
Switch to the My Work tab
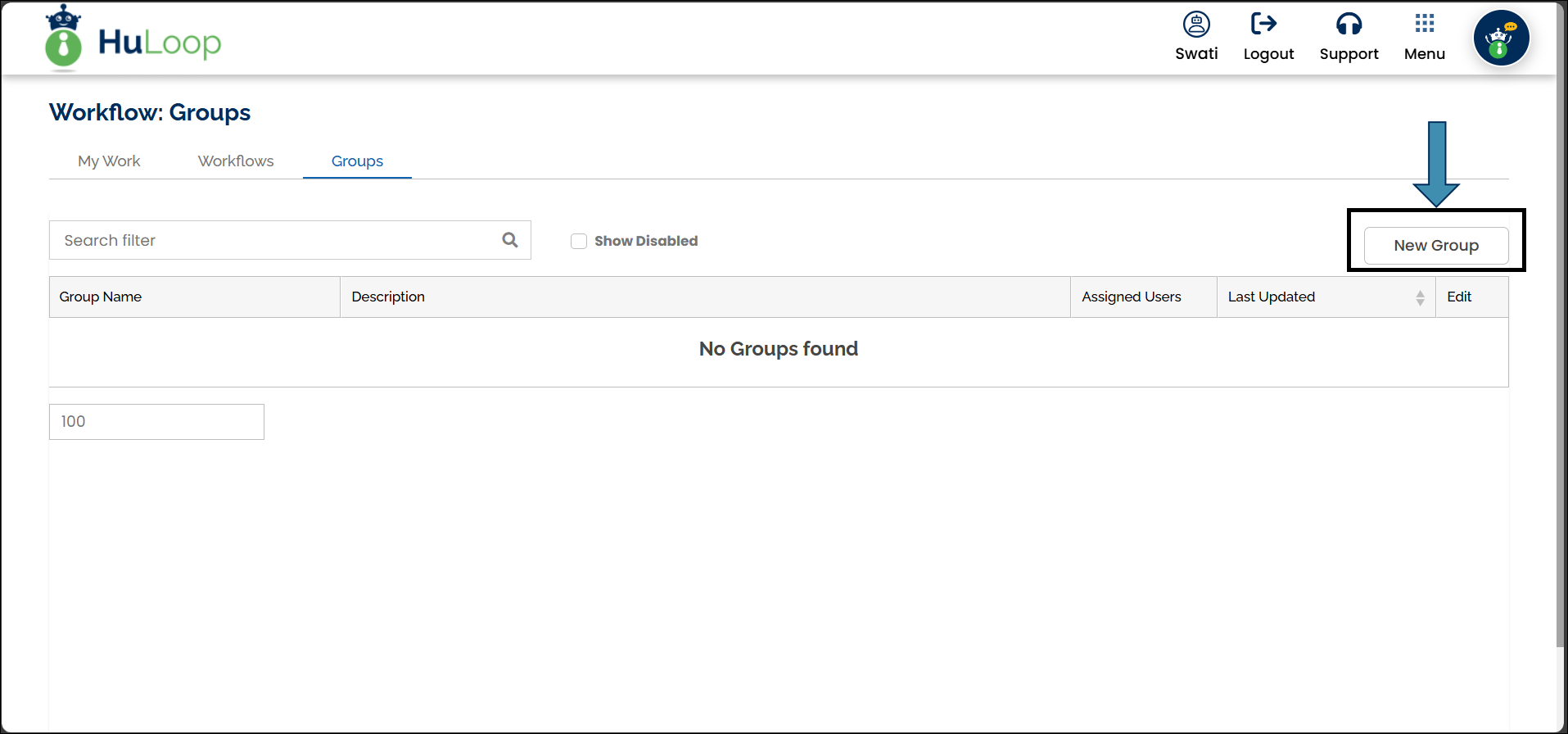(109, 161)
